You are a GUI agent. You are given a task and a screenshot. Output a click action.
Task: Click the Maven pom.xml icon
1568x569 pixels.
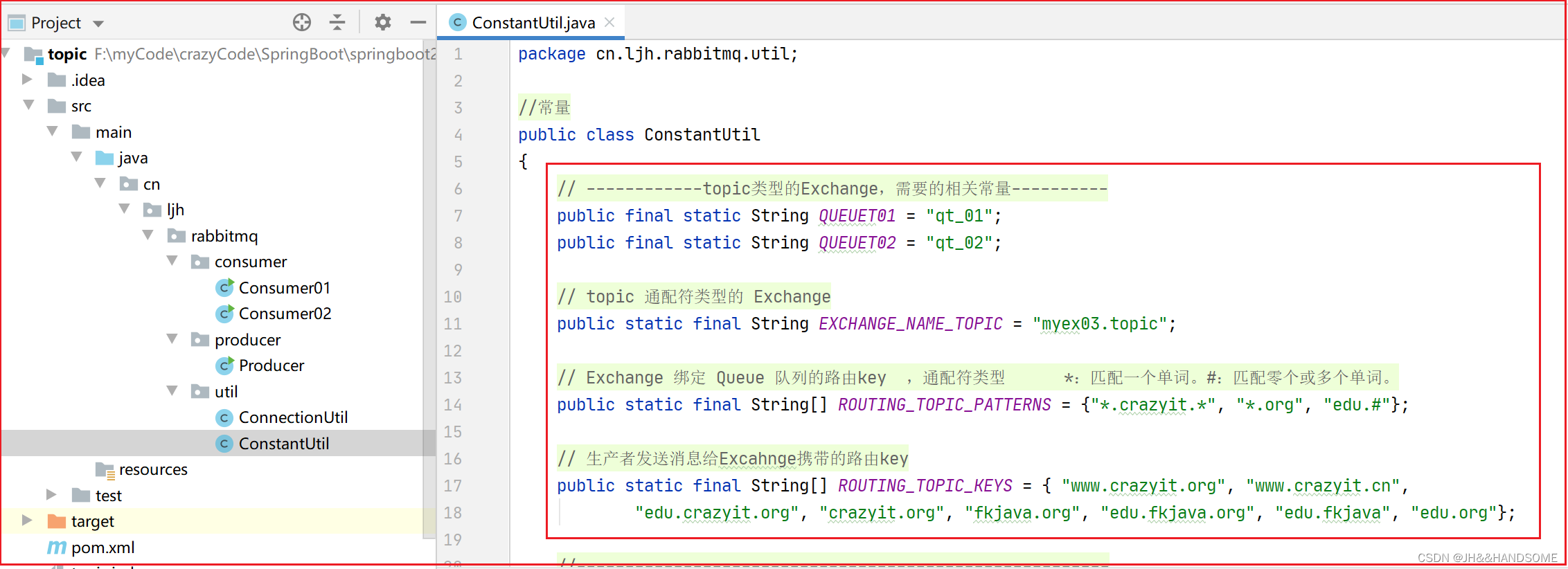click(57, 548)
